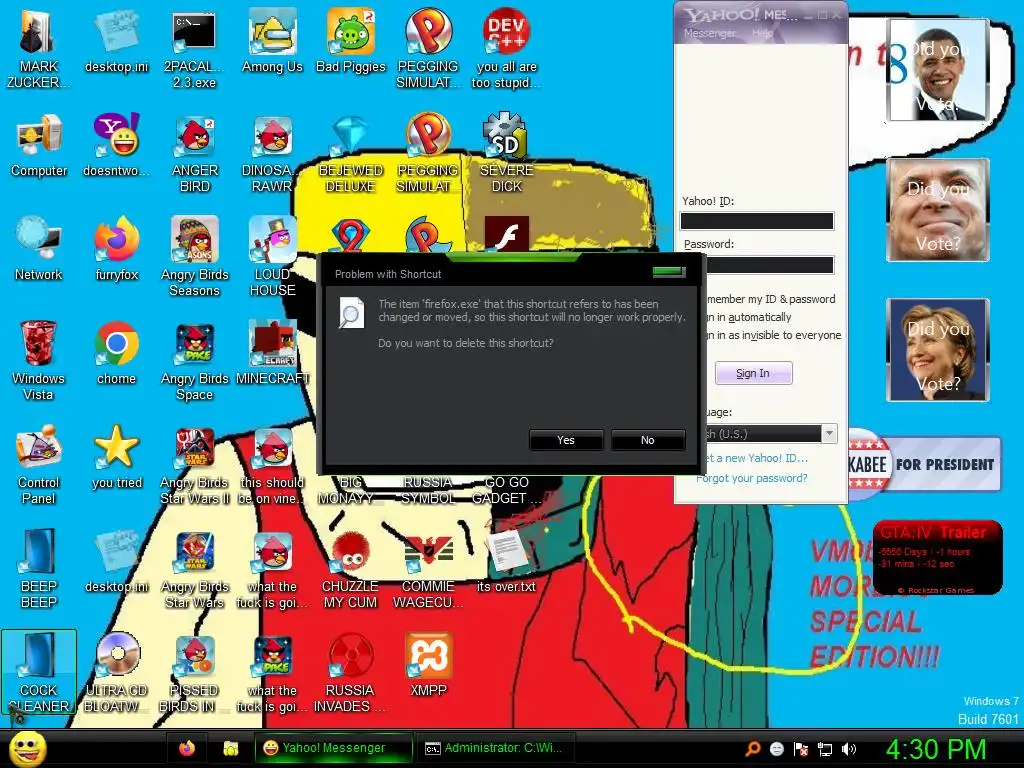The width and height of the screenshot is (1024, 768).
Task: Click the Firefox icon in the taskbar
Action: 187,748
